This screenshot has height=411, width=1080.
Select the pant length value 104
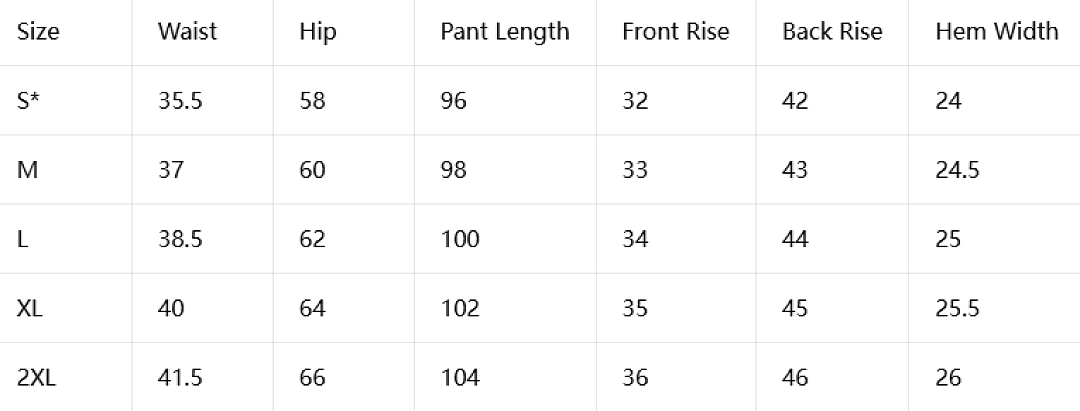[460, 377]
